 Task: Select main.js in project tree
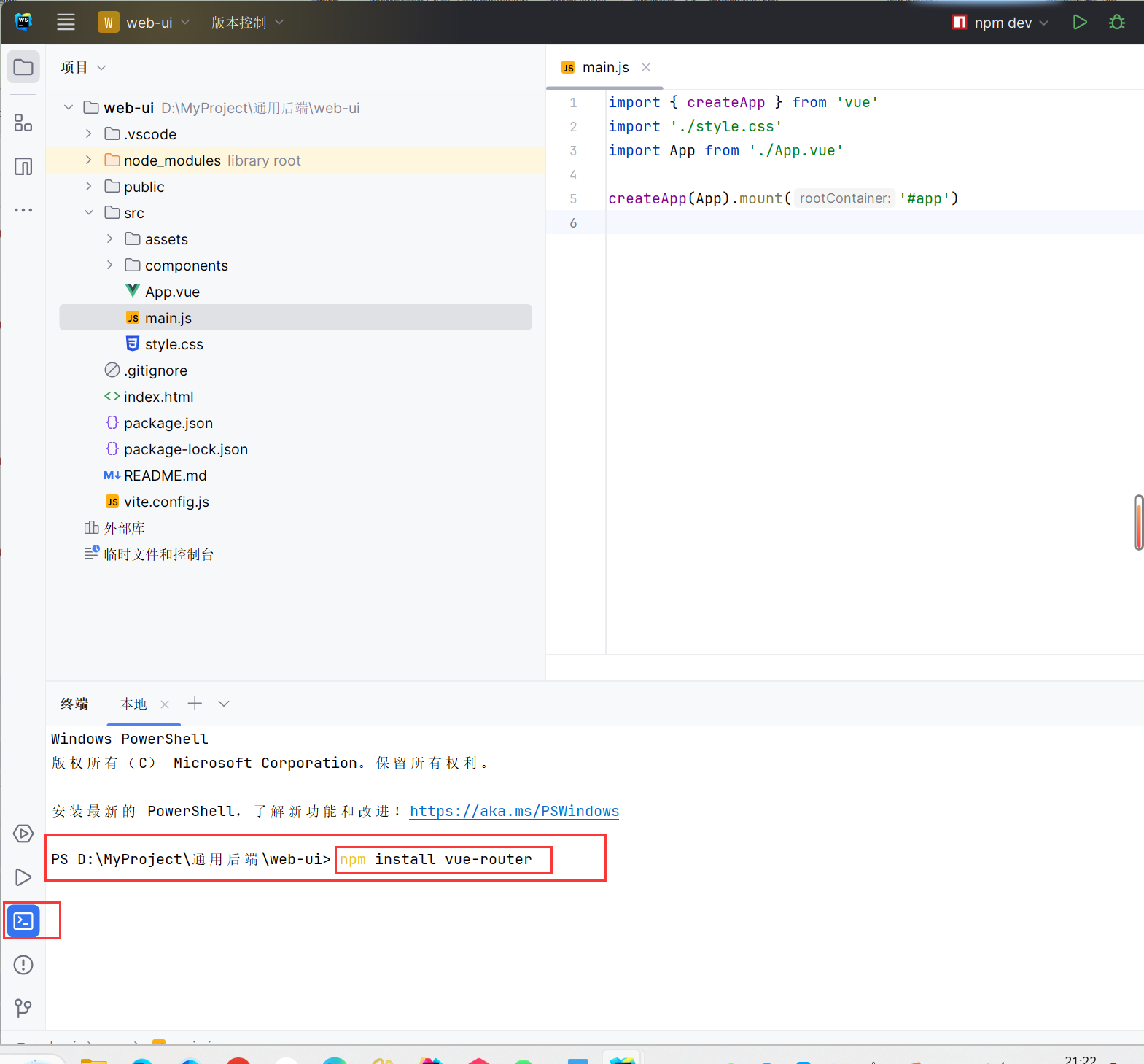(295, 318)
